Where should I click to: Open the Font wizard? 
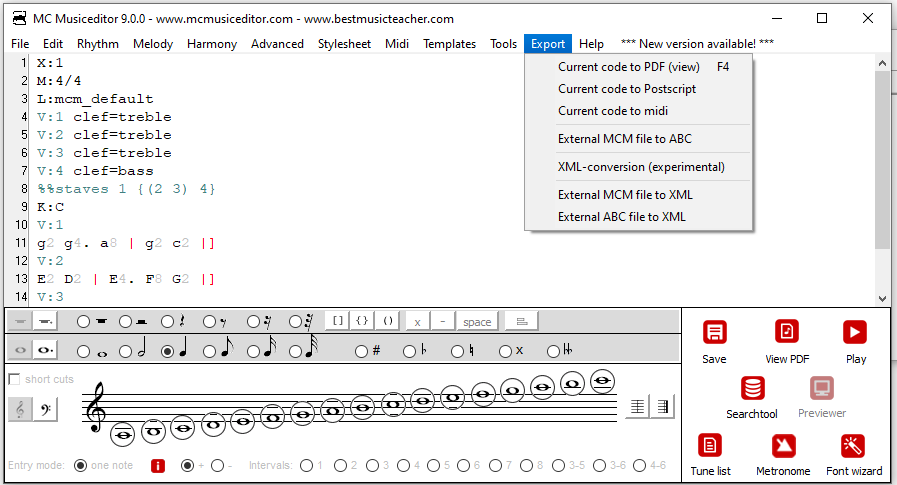click(853, 446)
